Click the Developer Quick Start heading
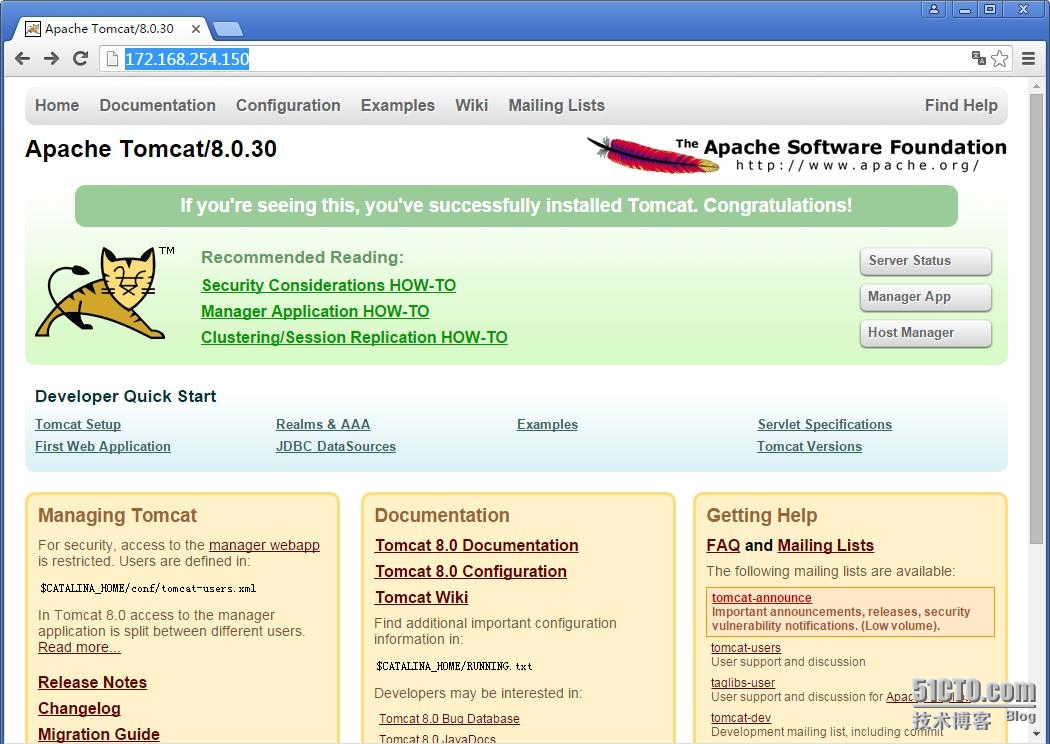Screen dimensions: 1050x744 pyautogui.click(x=125, y=396)
